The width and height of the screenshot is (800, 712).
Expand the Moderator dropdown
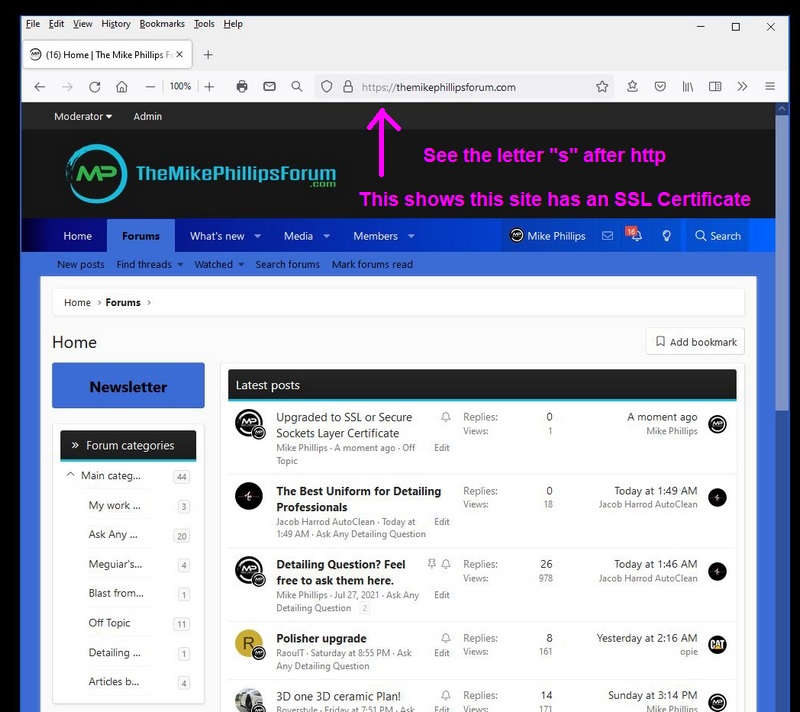pyautogui.click(x=83, y=116)
